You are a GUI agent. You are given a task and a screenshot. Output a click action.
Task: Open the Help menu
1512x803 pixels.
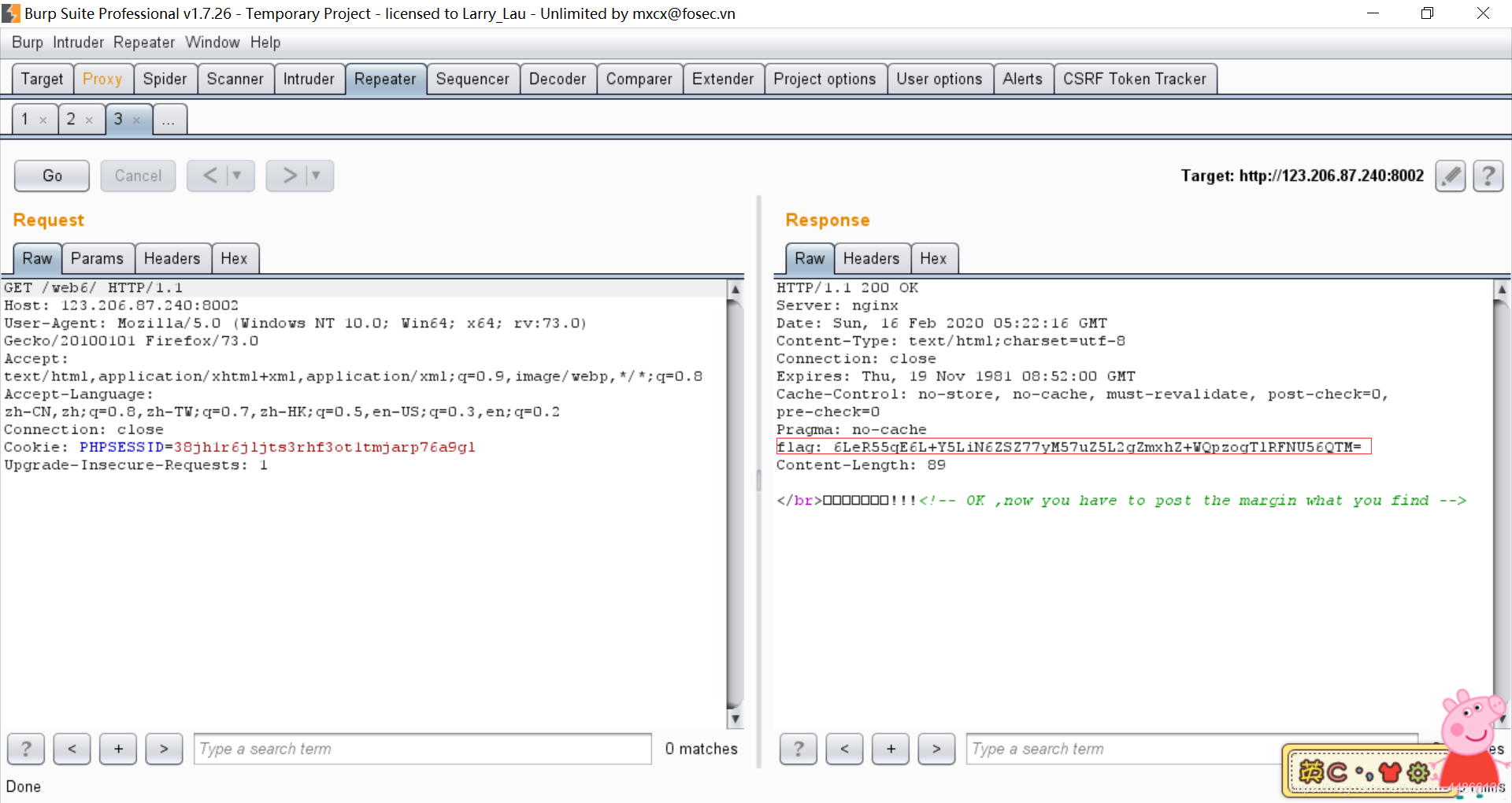pos(265,43)
